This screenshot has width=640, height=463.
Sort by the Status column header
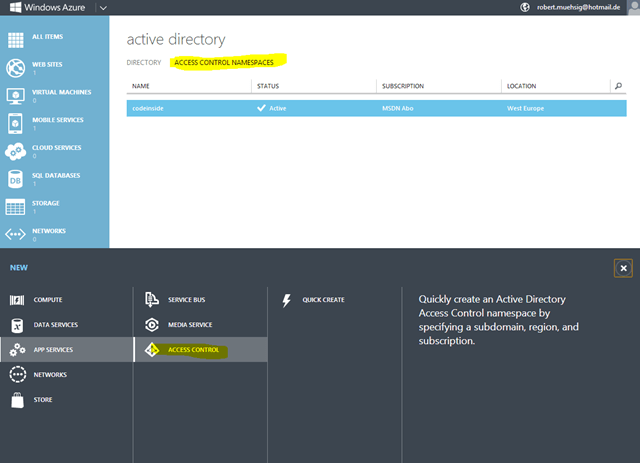click(268, 86)
